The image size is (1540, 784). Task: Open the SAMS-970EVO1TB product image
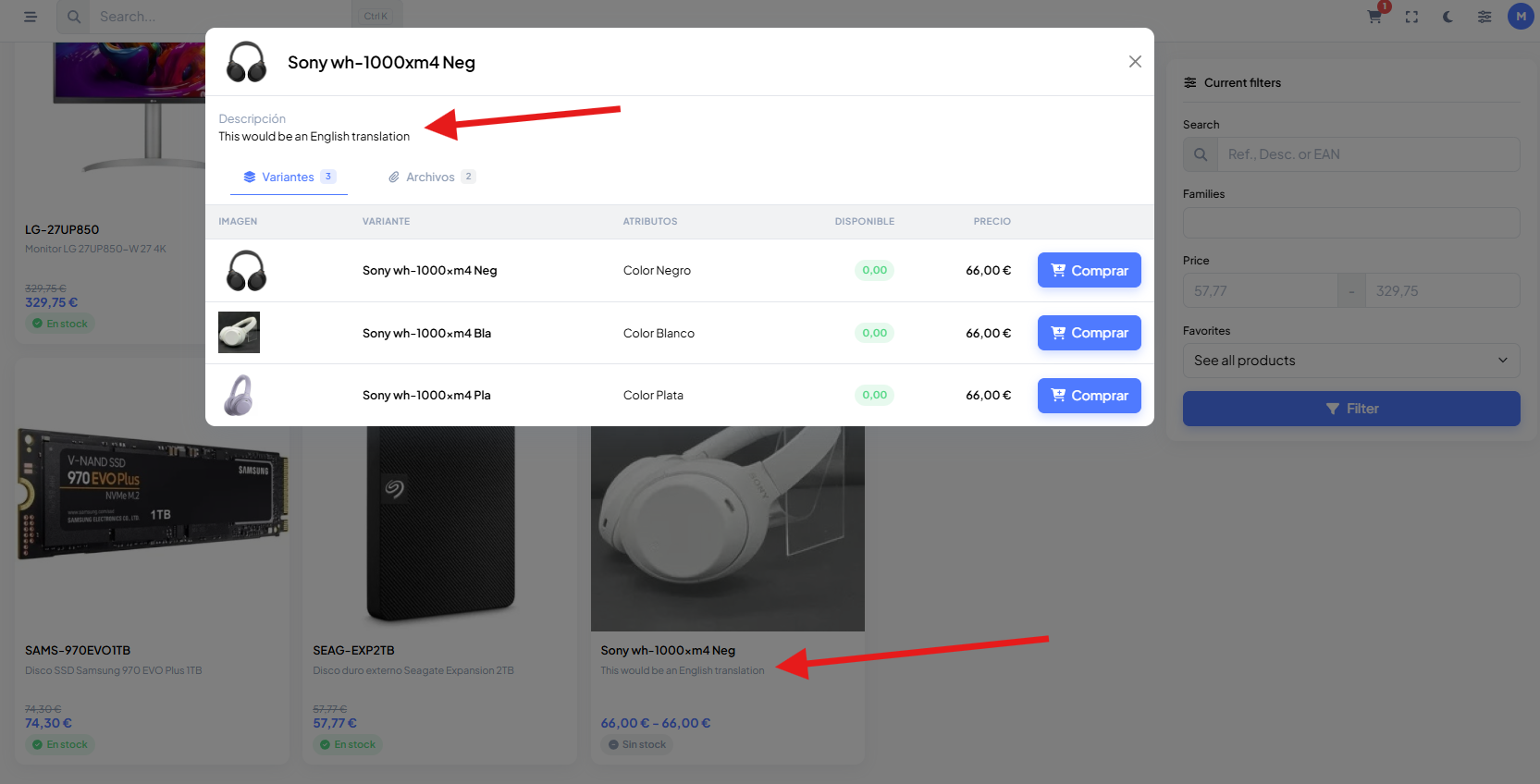[x=153, y=495]
